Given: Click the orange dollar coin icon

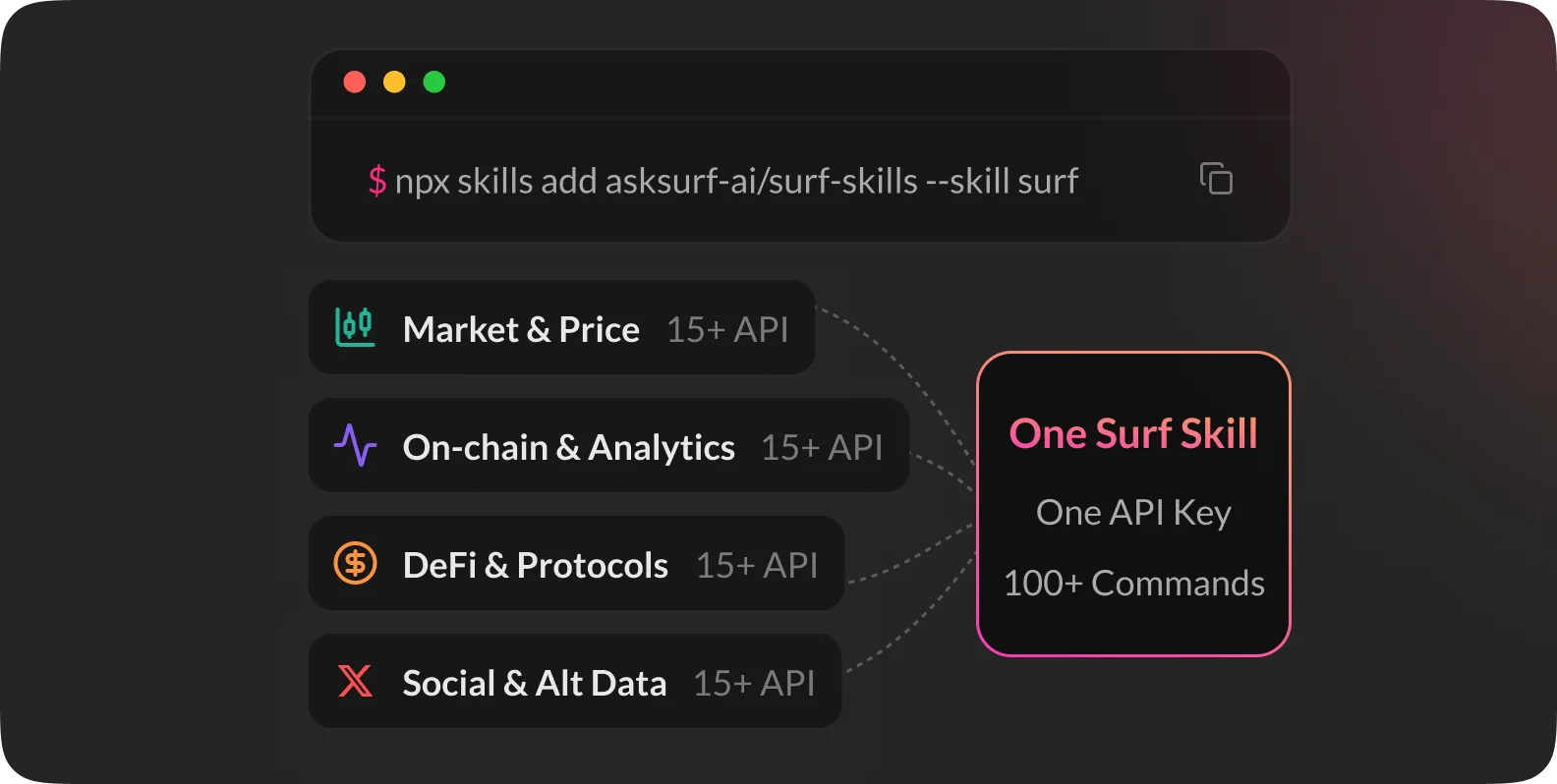Looking at the screenshot, I should (x=355, y=564).
